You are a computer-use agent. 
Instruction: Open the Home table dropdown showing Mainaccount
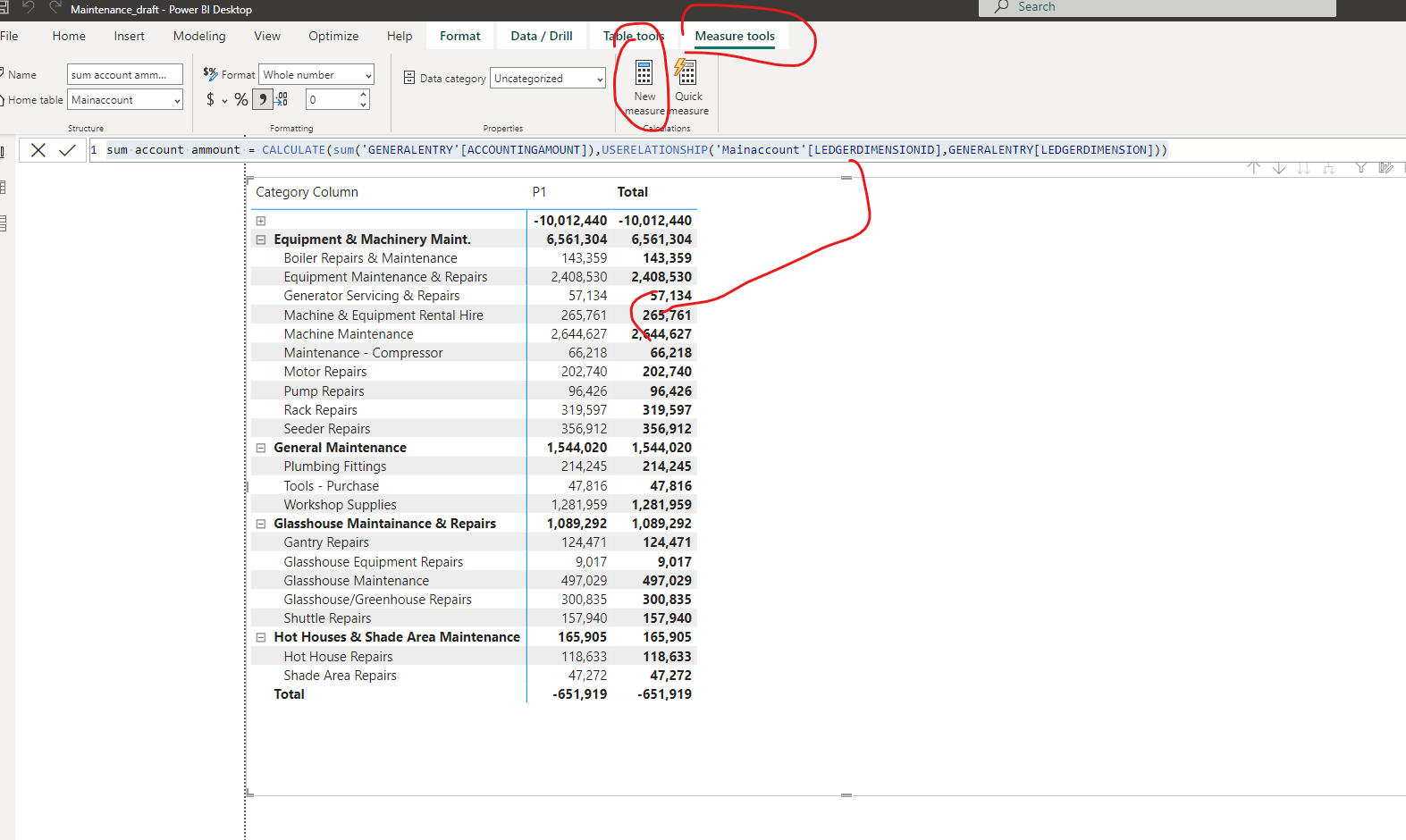tap(126, 100)
